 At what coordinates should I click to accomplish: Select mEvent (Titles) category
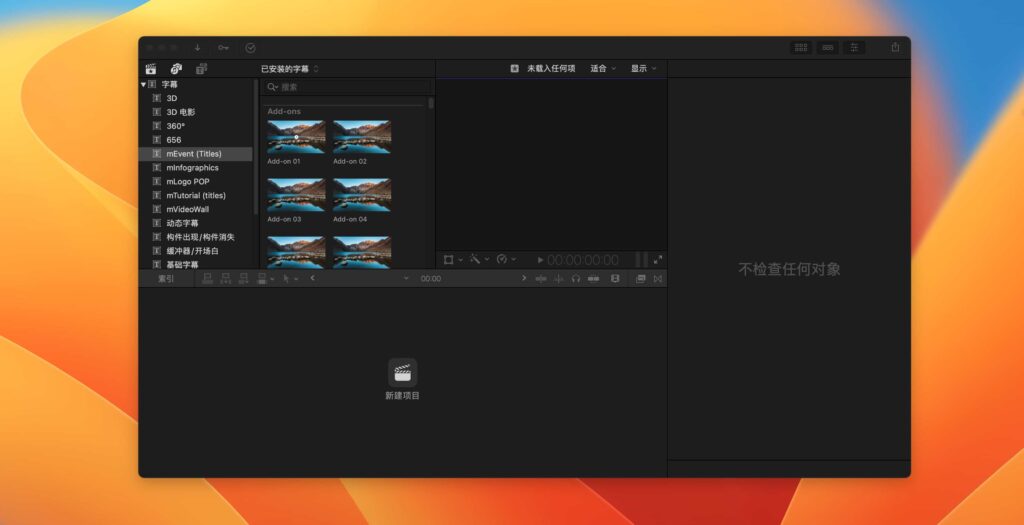point(196,154)
